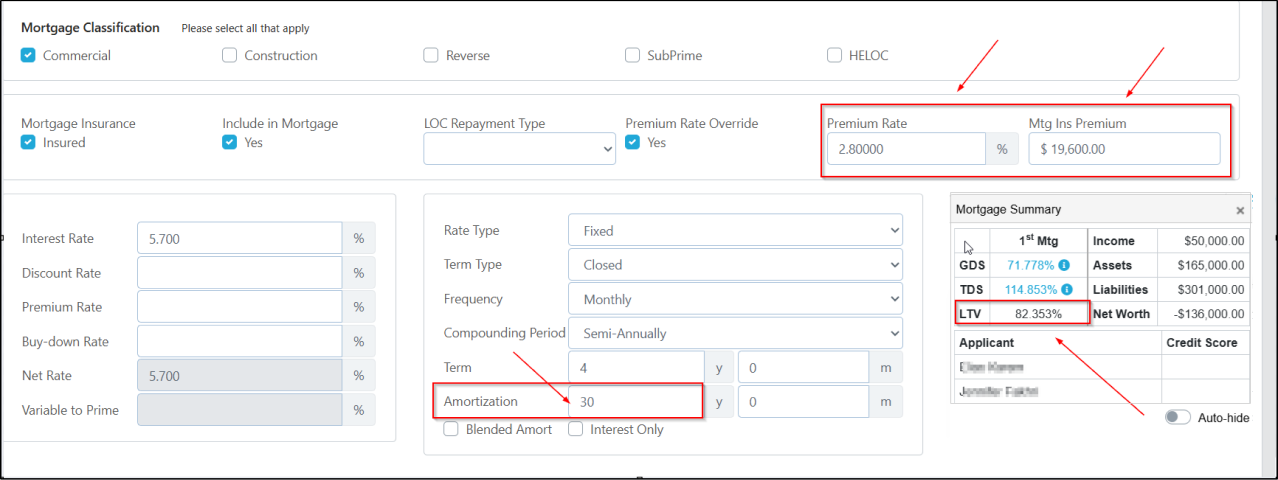Viewport: 1278px width, 480px height.
Task: Click the Mtg Ins Premium field
Action: click(x=1124, y=149)
